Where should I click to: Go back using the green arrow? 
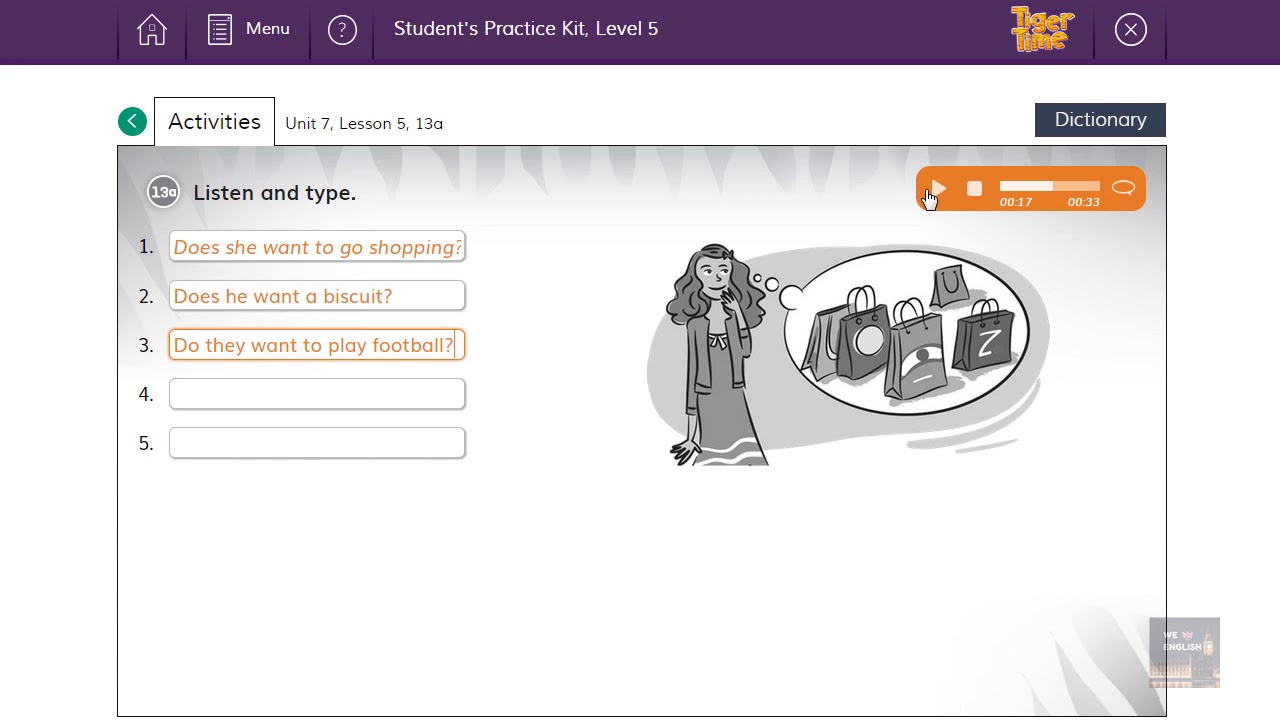pyautogui.click(x=132, y=122)
